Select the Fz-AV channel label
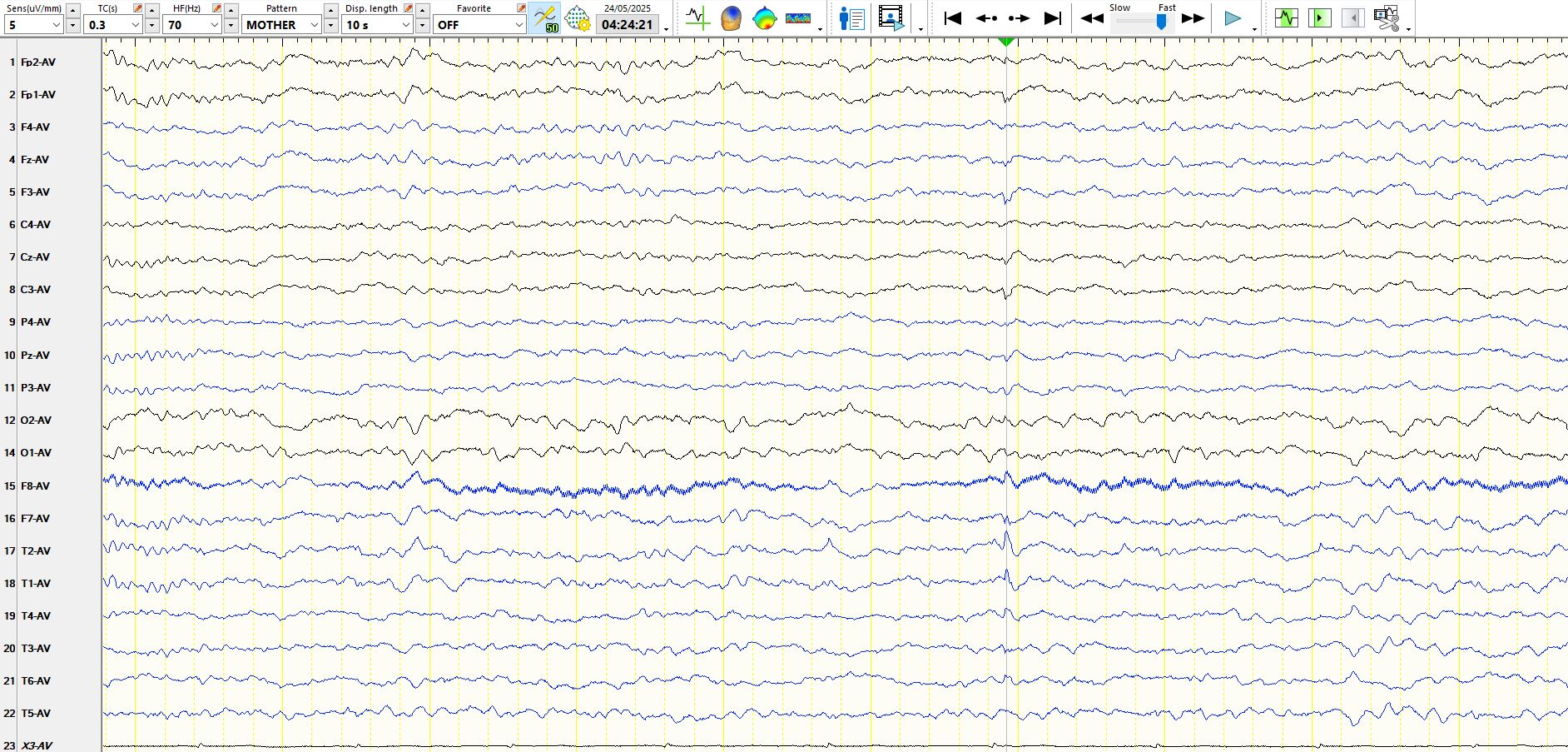The image size is (1568, 752). tap(35, 160)
